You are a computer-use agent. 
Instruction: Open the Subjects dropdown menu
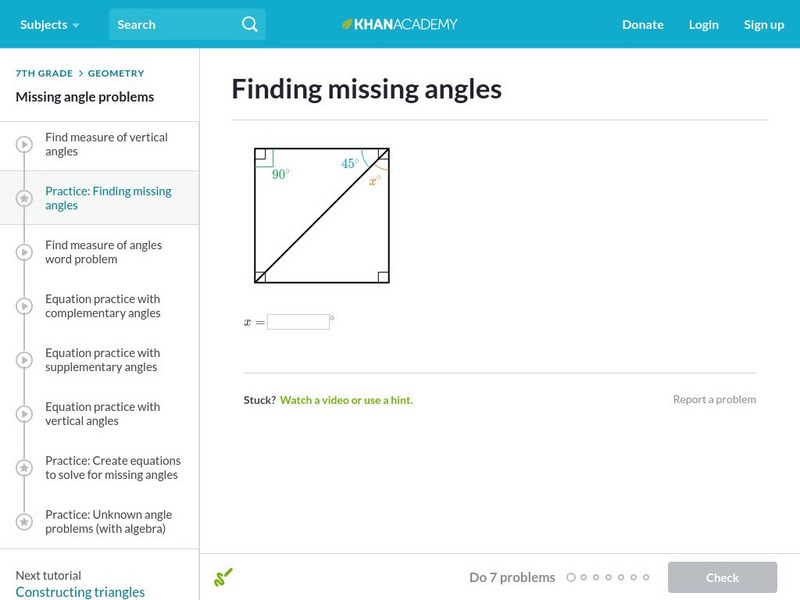point(49,24)
